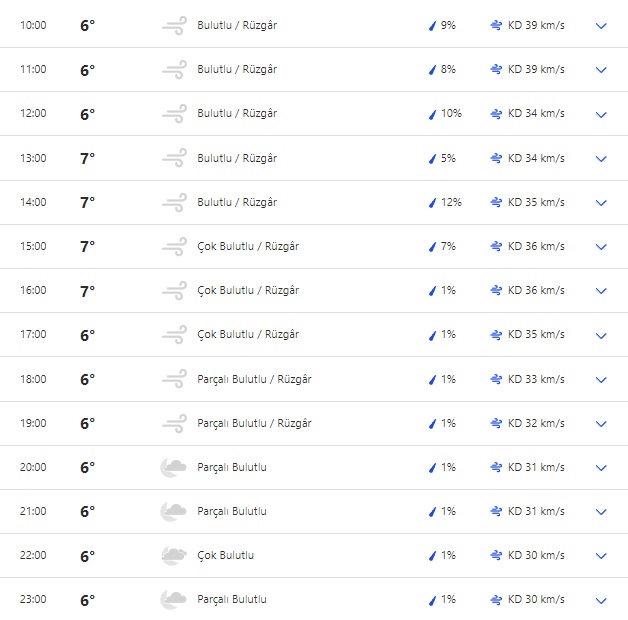This screenshot has width=628, height=620.
Task: Open details for the 15:00 forecast
Action: click(x=601, y=247)
